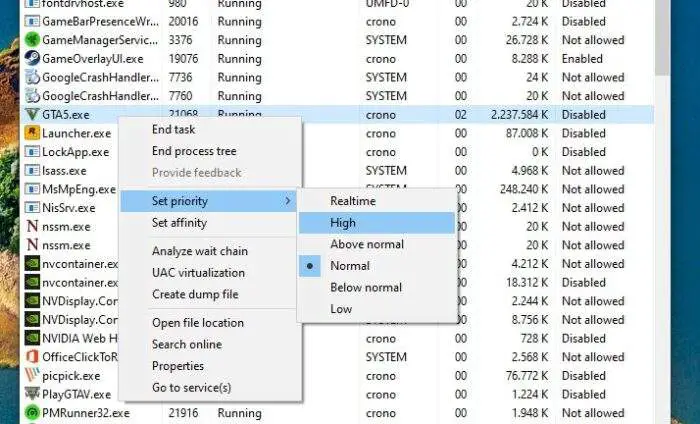Click the LockApp.exe icon
Screen dimensions: 700x424
point(32,152)
